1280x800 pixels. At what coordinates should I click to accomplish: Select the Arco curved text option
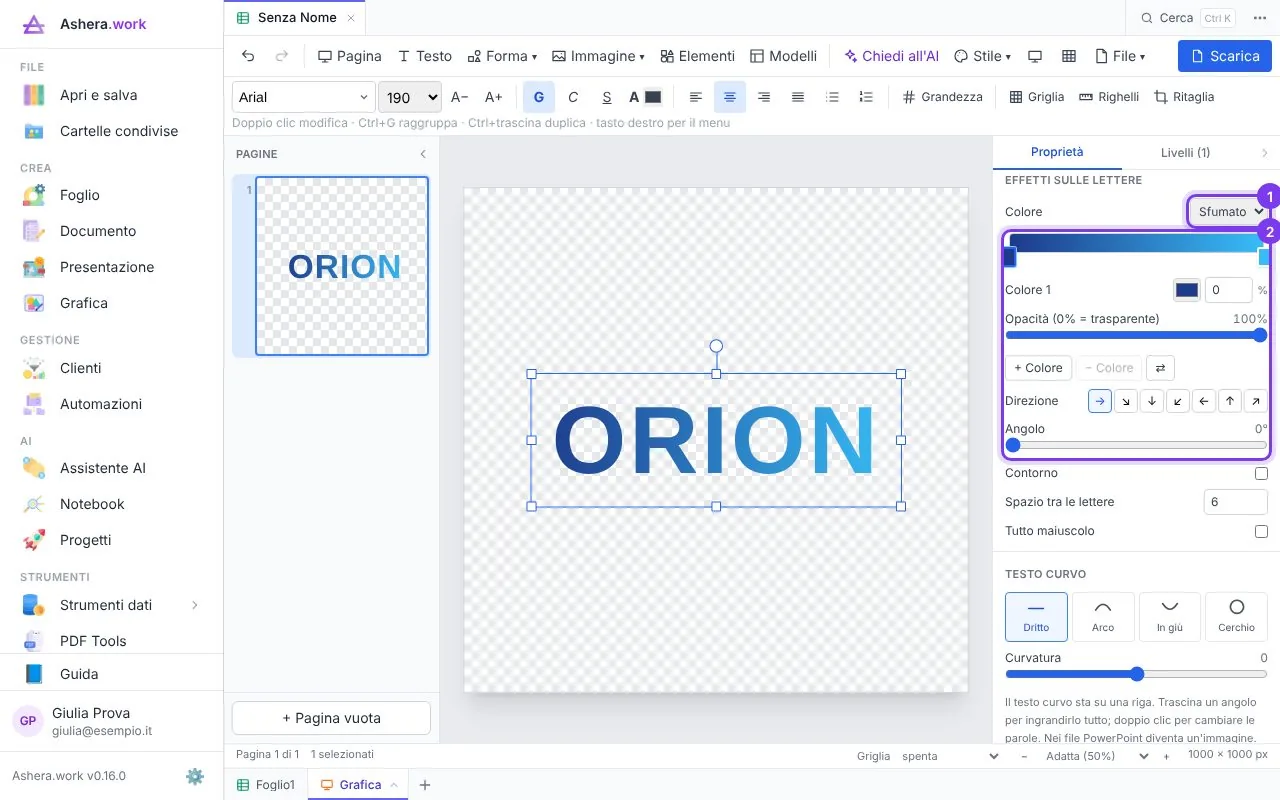pyautogui.click(x=1103, y=617)
